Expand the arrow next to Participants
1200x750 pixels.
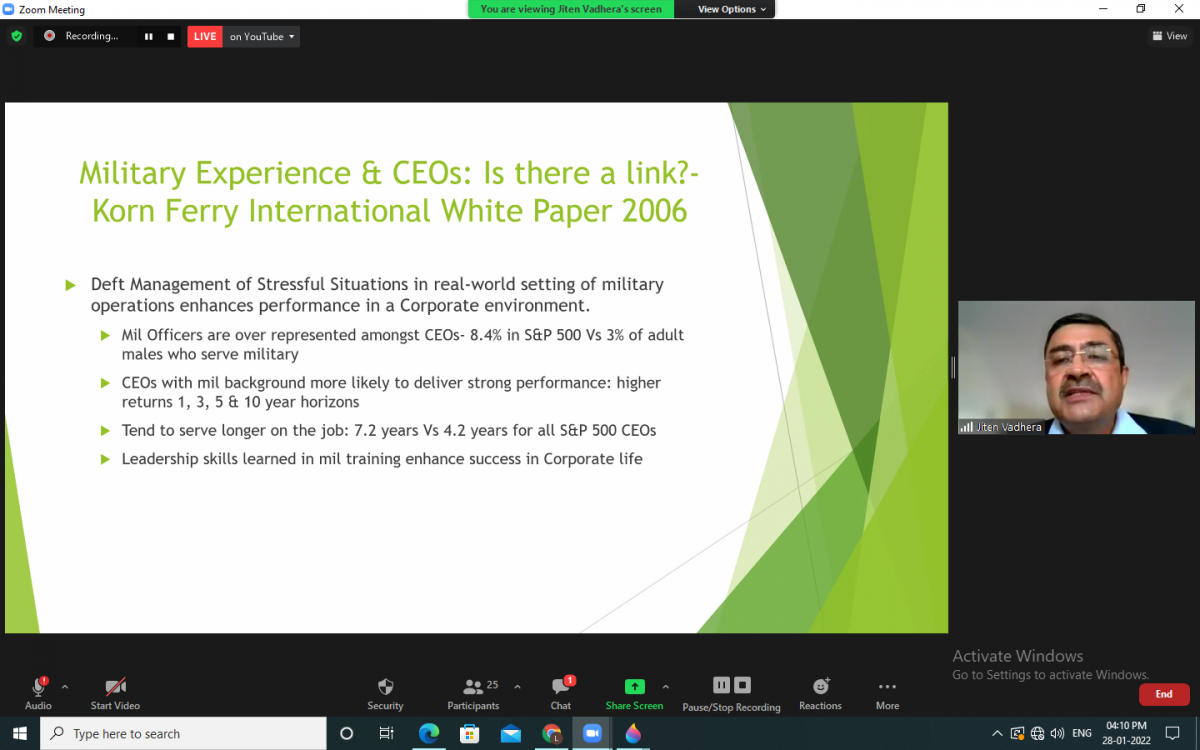point(517,687)
